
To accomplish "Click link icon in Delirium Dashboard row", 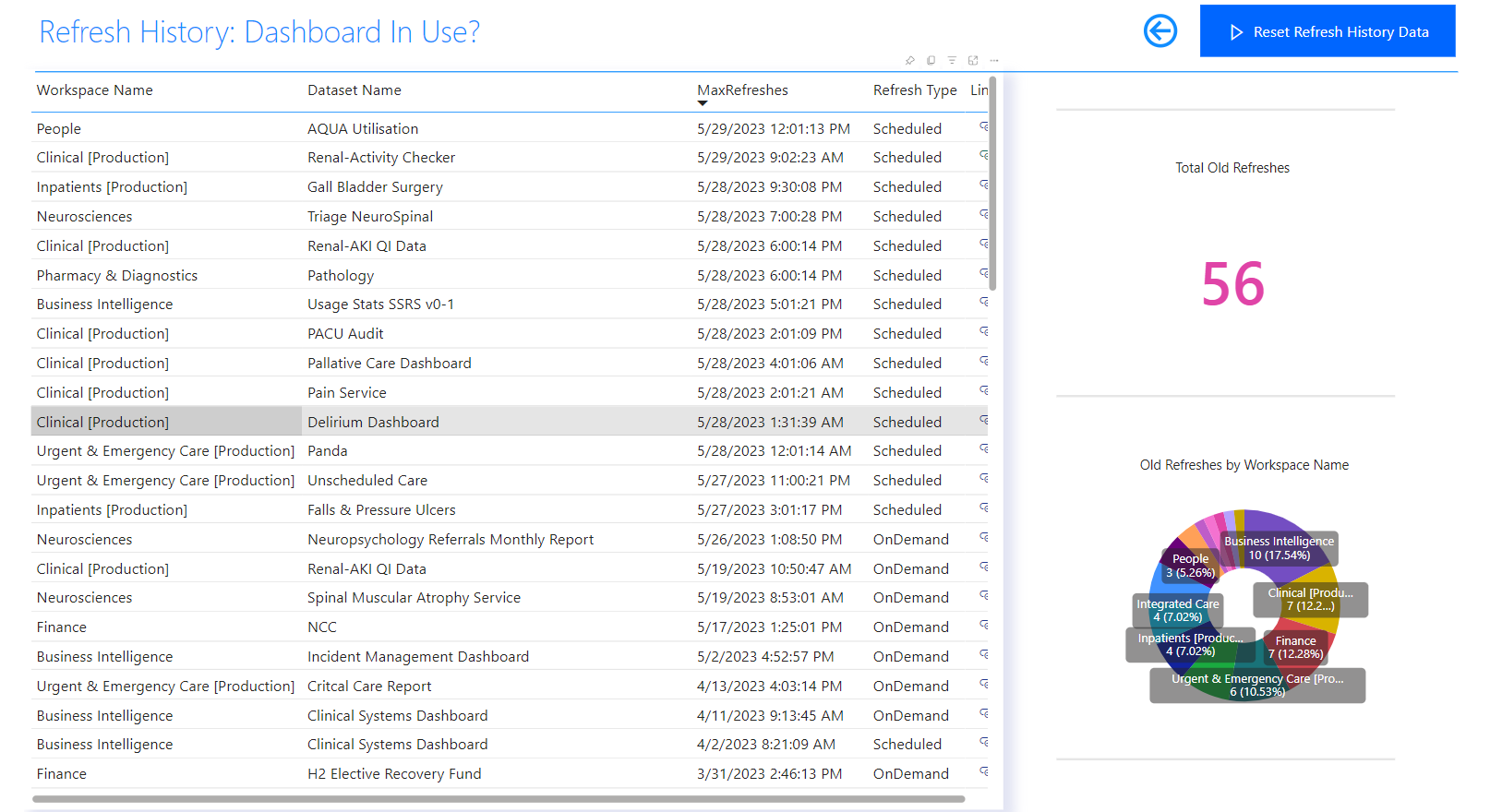I will (984, 421).
